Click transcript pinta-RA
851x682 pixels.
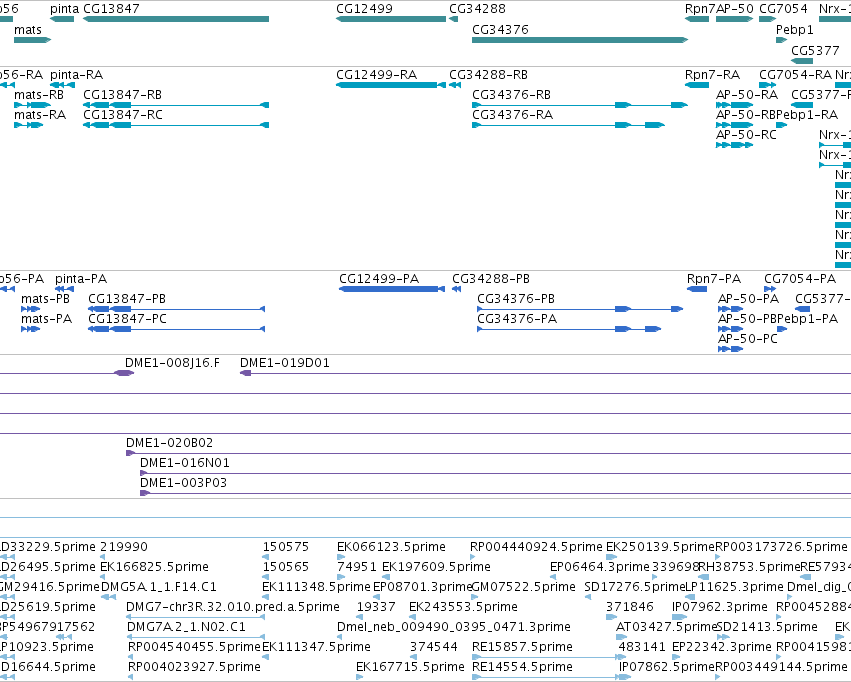(x=62, y=85)
